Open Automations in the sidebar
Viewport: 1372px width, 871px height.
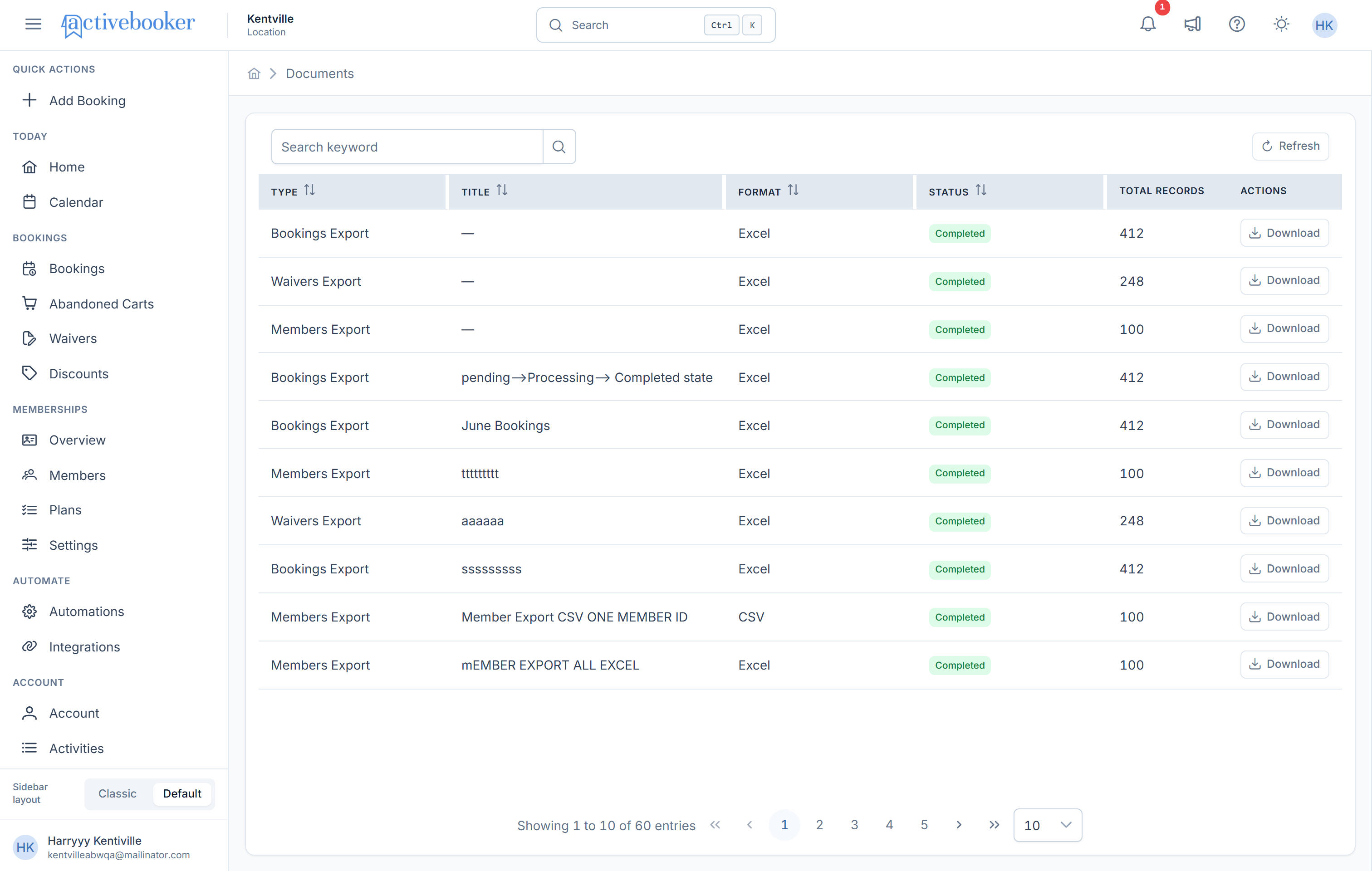coord(73,611)
